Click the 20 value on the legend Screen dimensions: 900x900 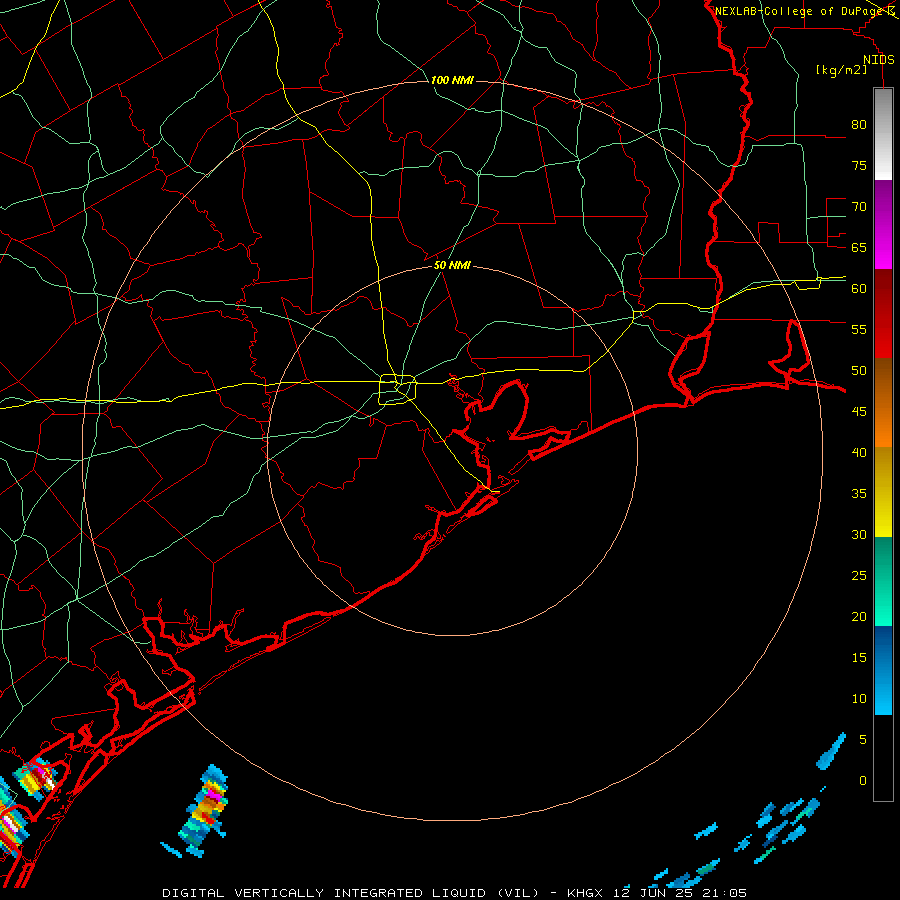[859, 616]
